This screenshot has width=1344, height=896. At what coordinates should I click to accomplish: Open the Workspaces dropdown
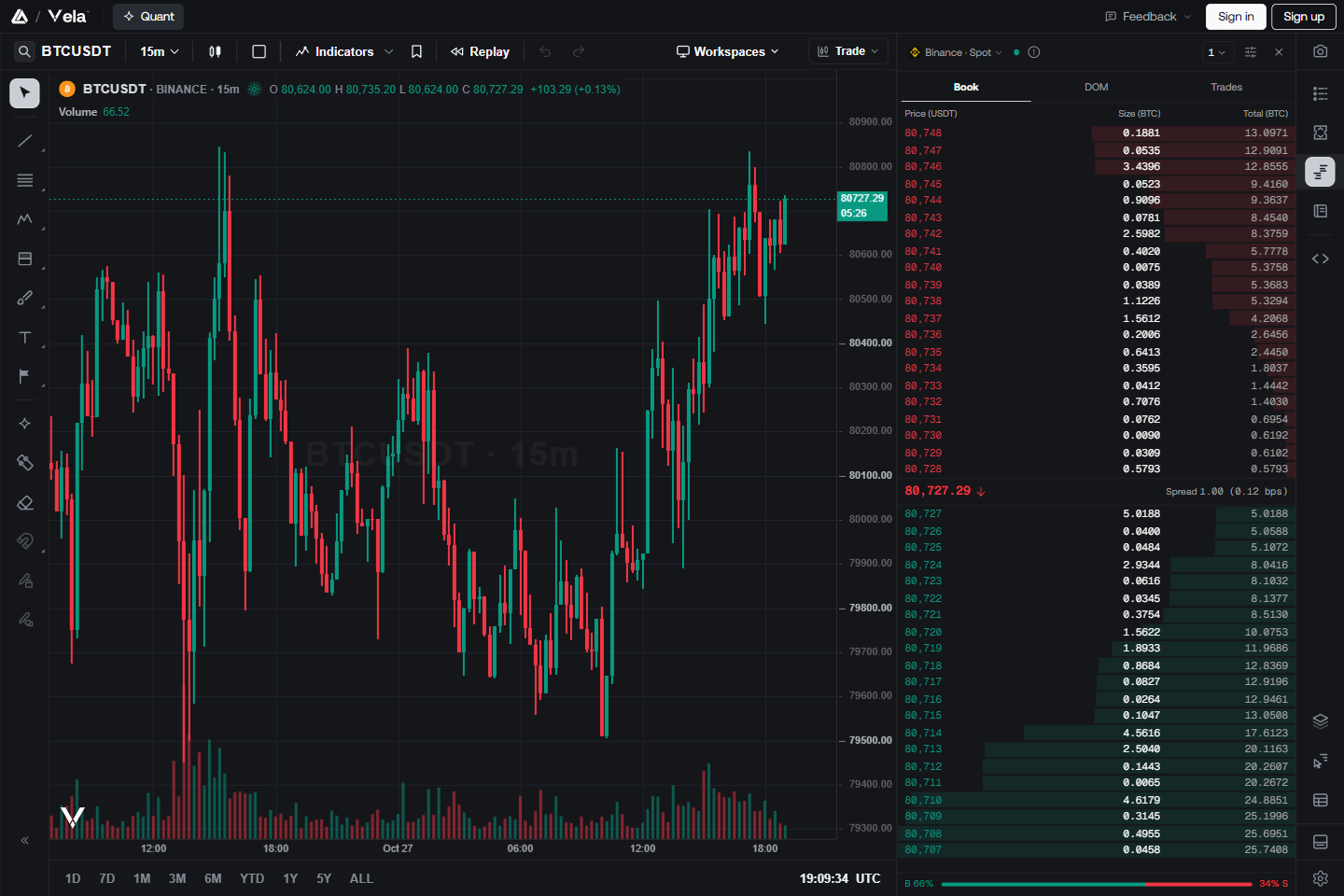point(728,51)
